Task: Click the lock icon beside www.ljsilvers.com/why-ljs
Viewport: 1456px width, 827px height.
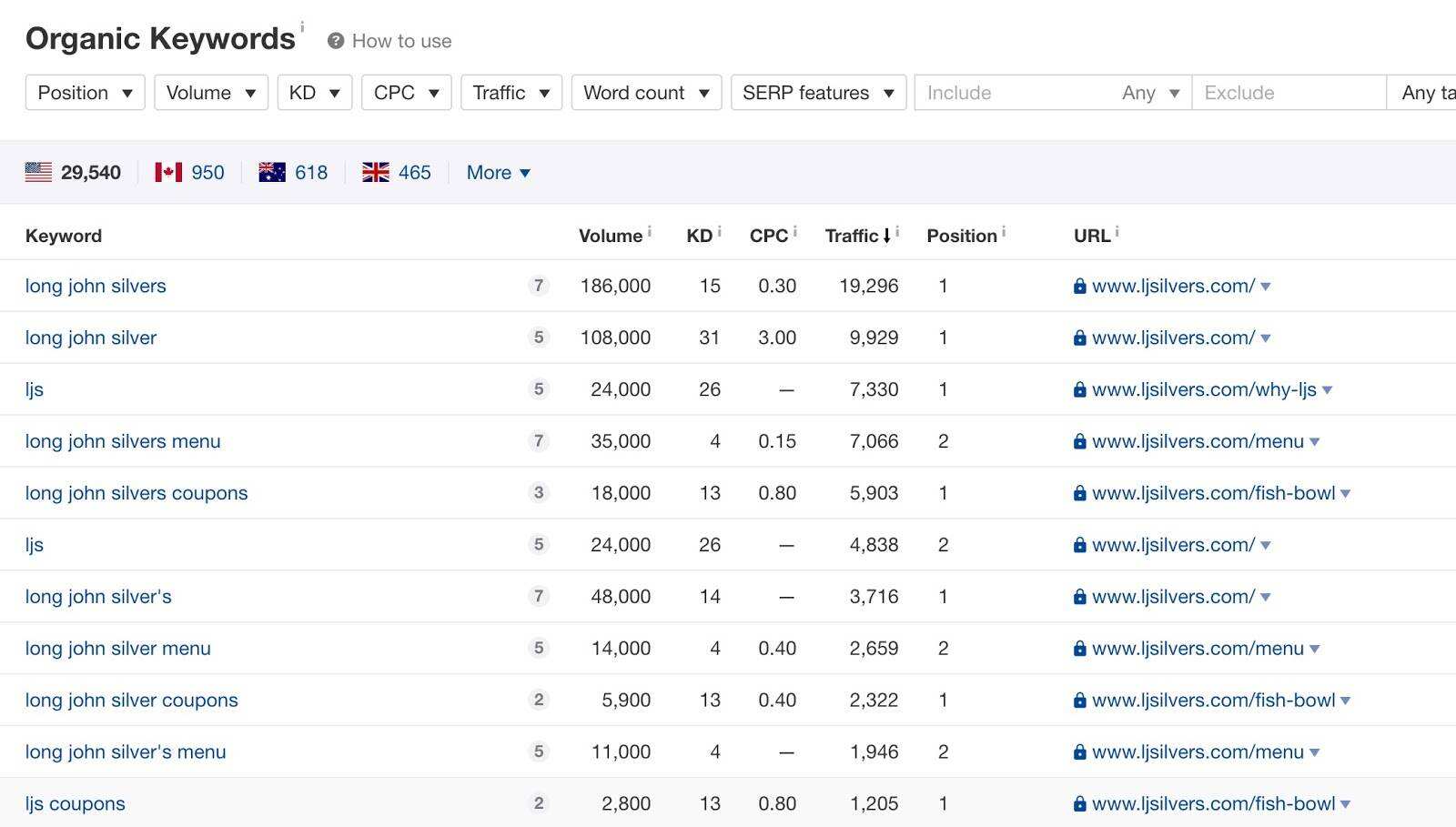Action: coord(1079,389)
